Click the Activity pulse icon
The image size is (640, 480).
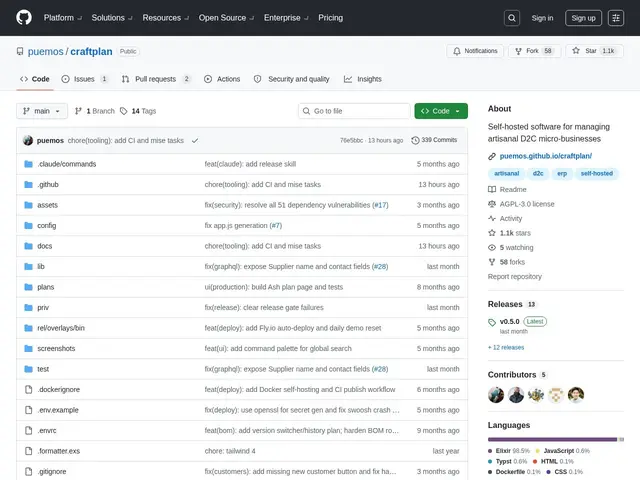coord(492,218)
